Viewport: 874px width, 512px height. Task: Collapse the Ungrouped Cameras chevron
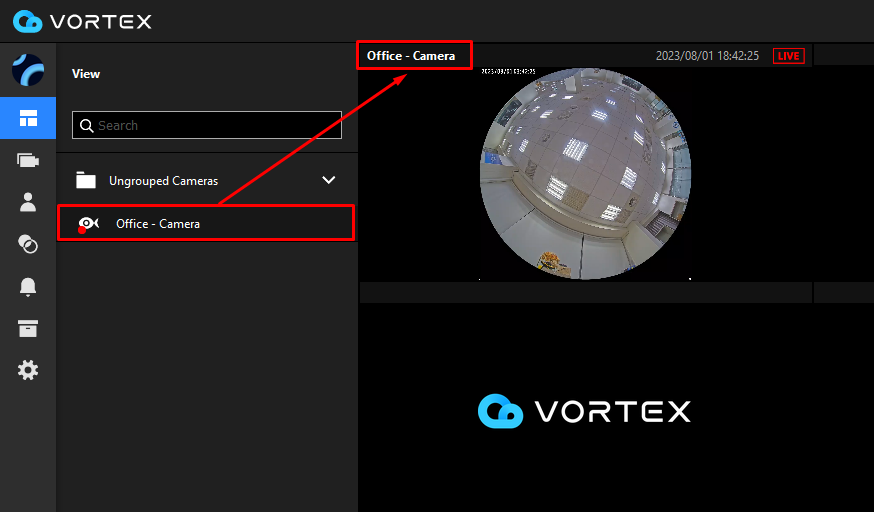click(328, 180)
